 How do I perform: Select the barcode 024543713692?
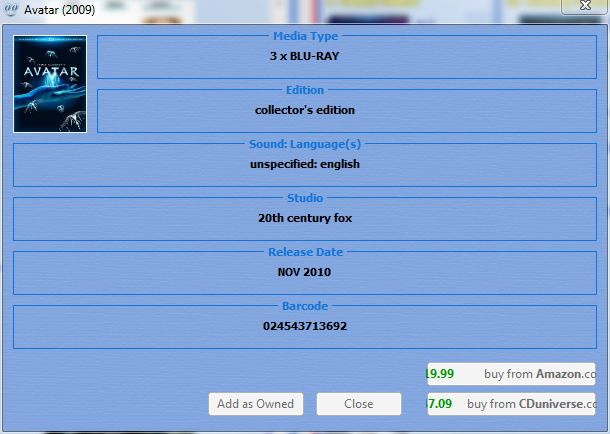pos(305,326)
